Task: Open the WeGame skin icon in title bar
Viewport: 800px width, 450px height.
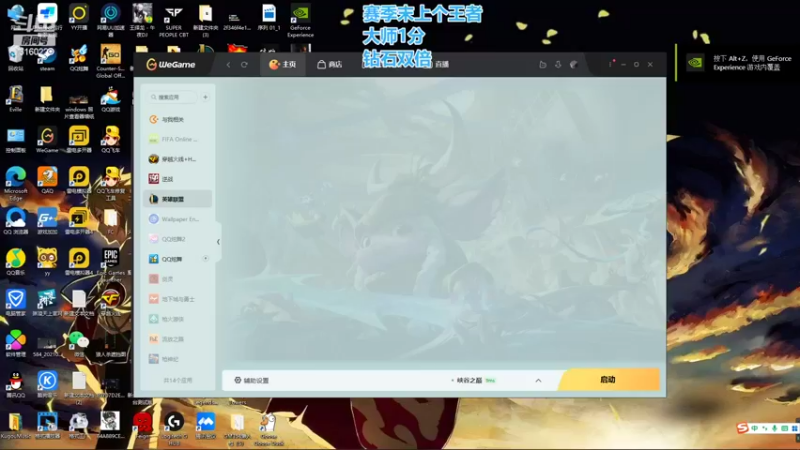Action: pyautogui.click(x=574, y=64)
